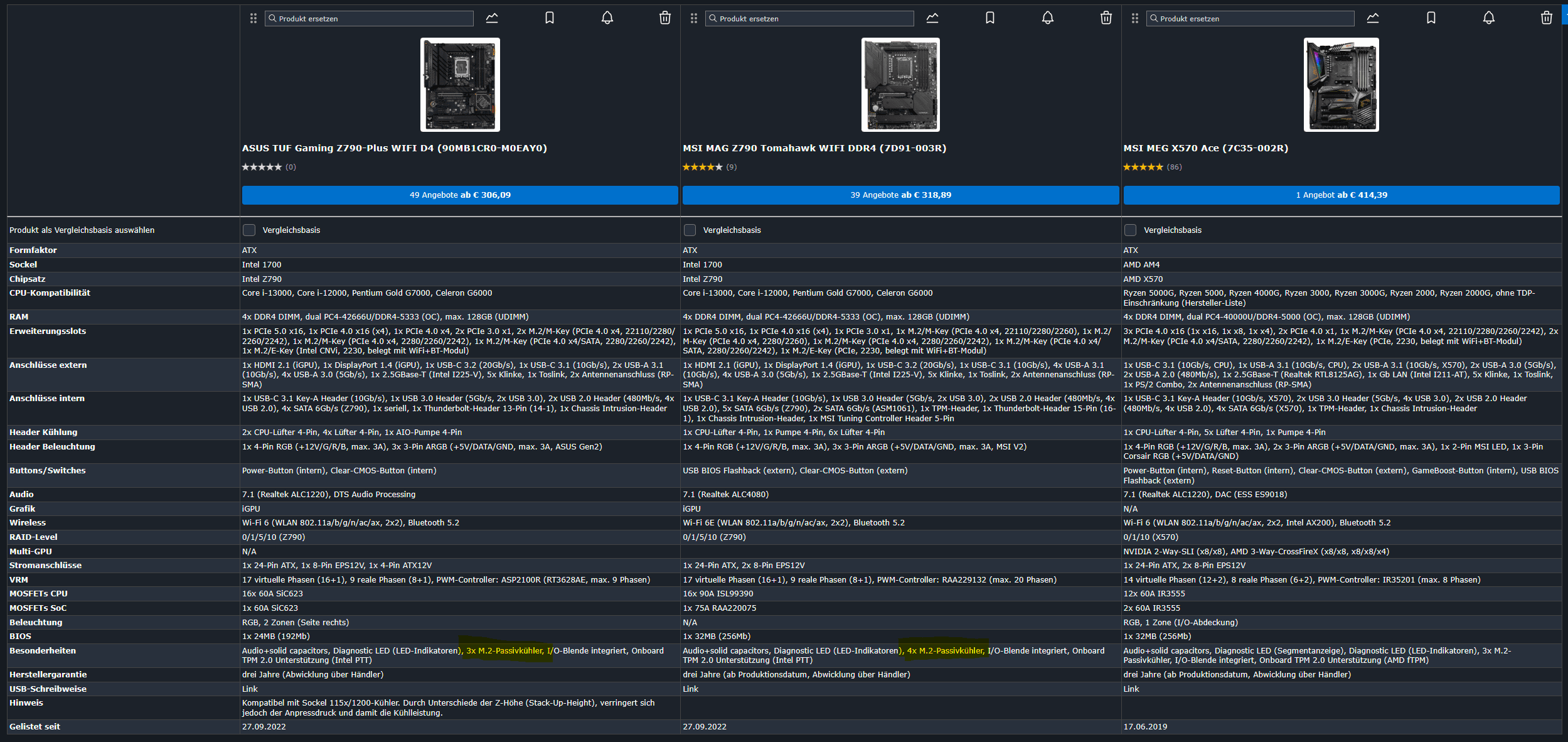Open MSI MEG X570 Ace title link

coord(1205,148)
